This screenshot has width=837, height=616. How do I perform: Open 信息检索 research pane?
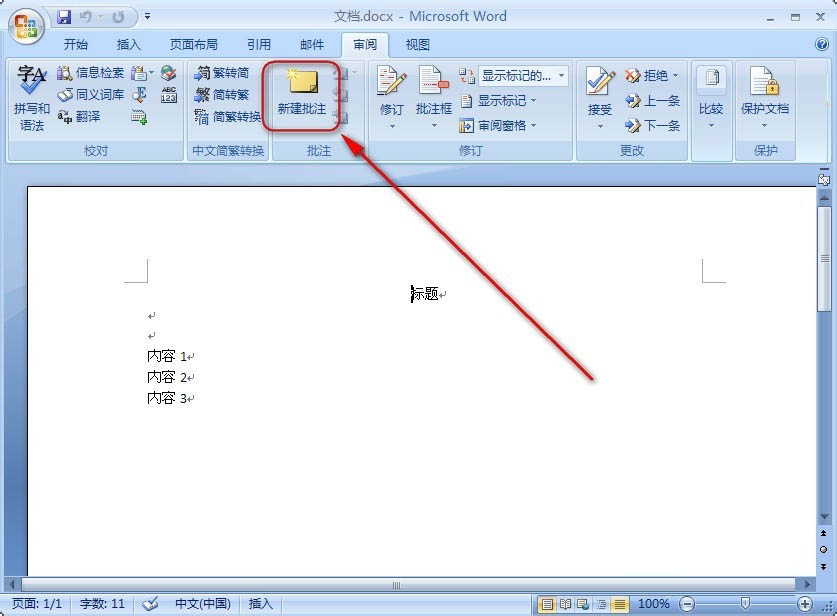[91, 73]
